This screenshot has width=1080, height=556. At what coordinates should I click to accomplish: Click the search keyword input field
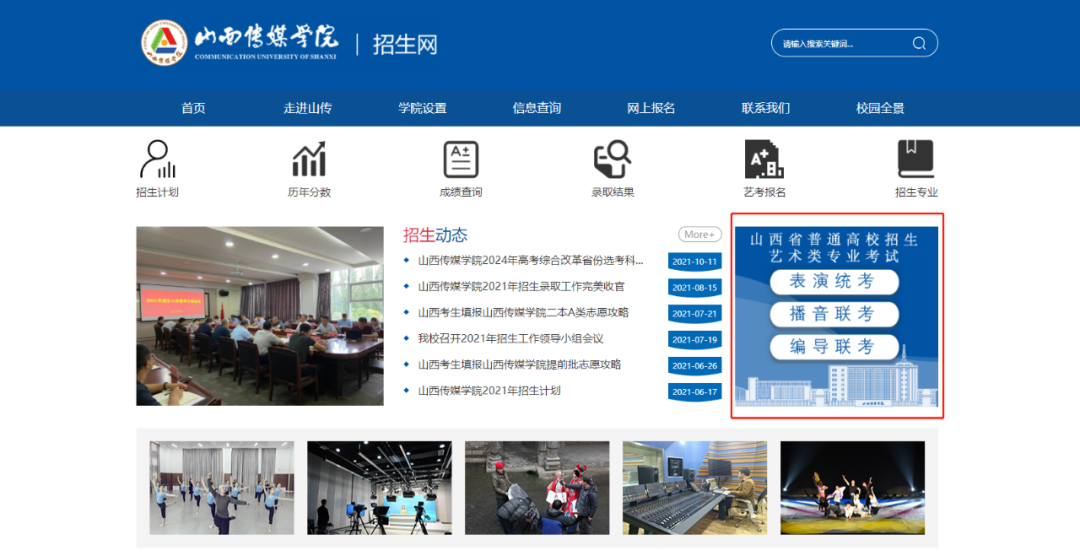tap(840, 44)
